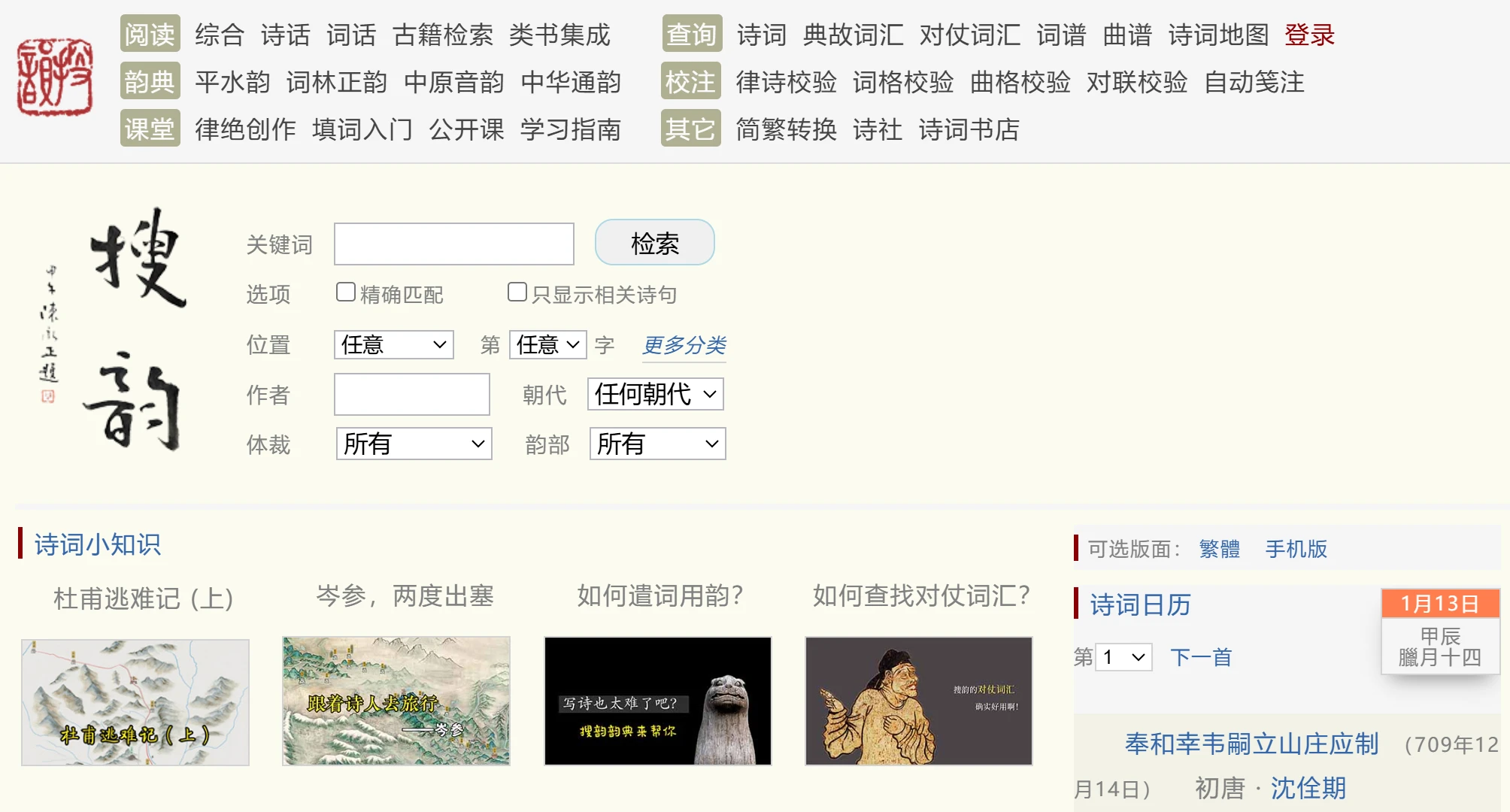Select the 查询 section badge
This screenshot has height=812, width=1510.
[x=690, y=34]
